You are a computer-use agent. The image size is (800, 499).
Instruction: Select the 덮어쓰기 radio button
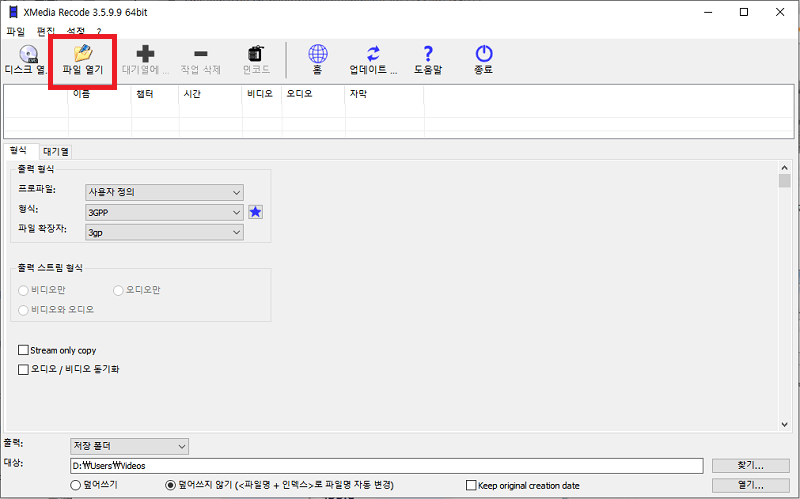pyautogui.click(x=76, y=485)
